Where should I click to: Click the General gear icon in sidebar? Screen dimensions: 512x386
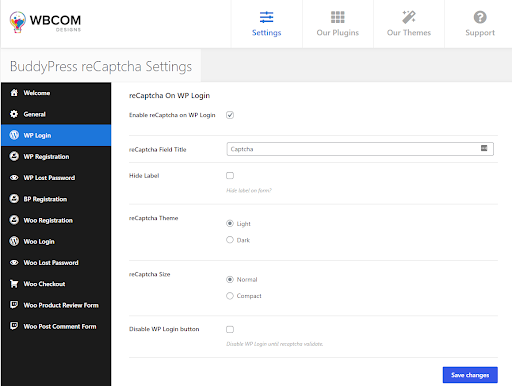tap(14, 114)
